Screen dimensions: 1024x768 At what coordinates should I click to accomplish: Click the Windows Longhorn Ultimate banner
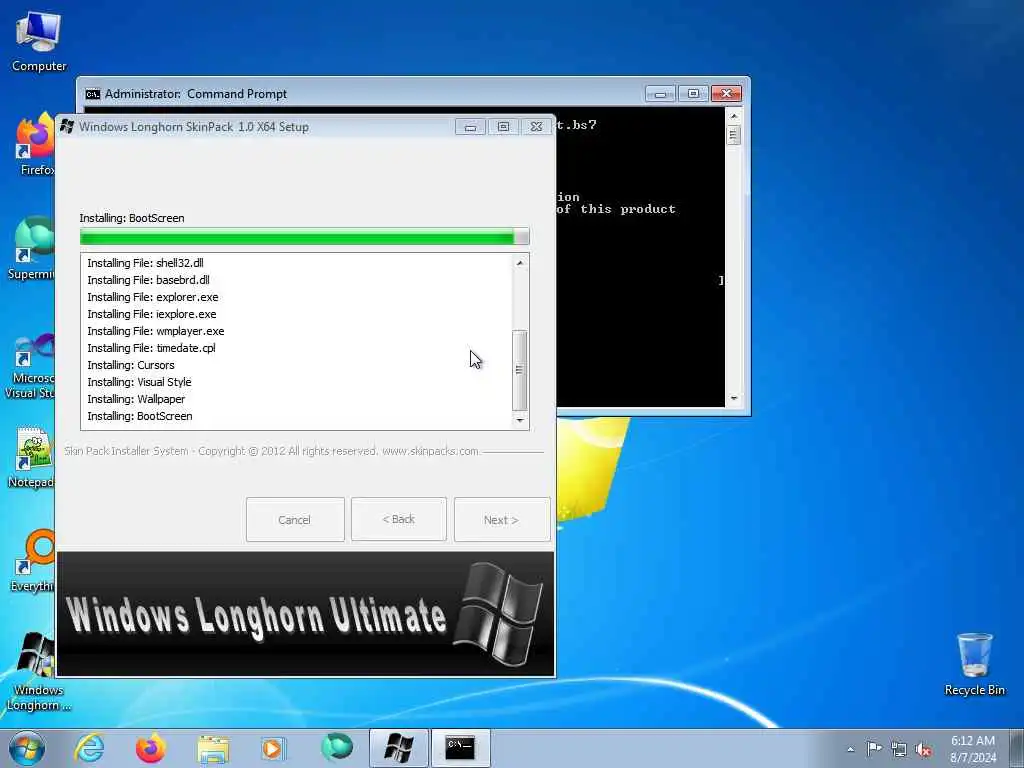coord(306,614)
